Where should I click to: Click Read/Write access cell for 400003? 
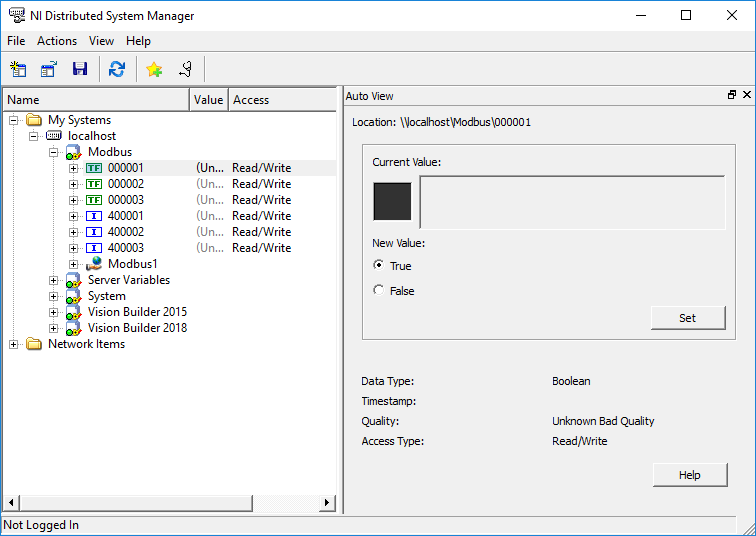(x=262, y=248)
